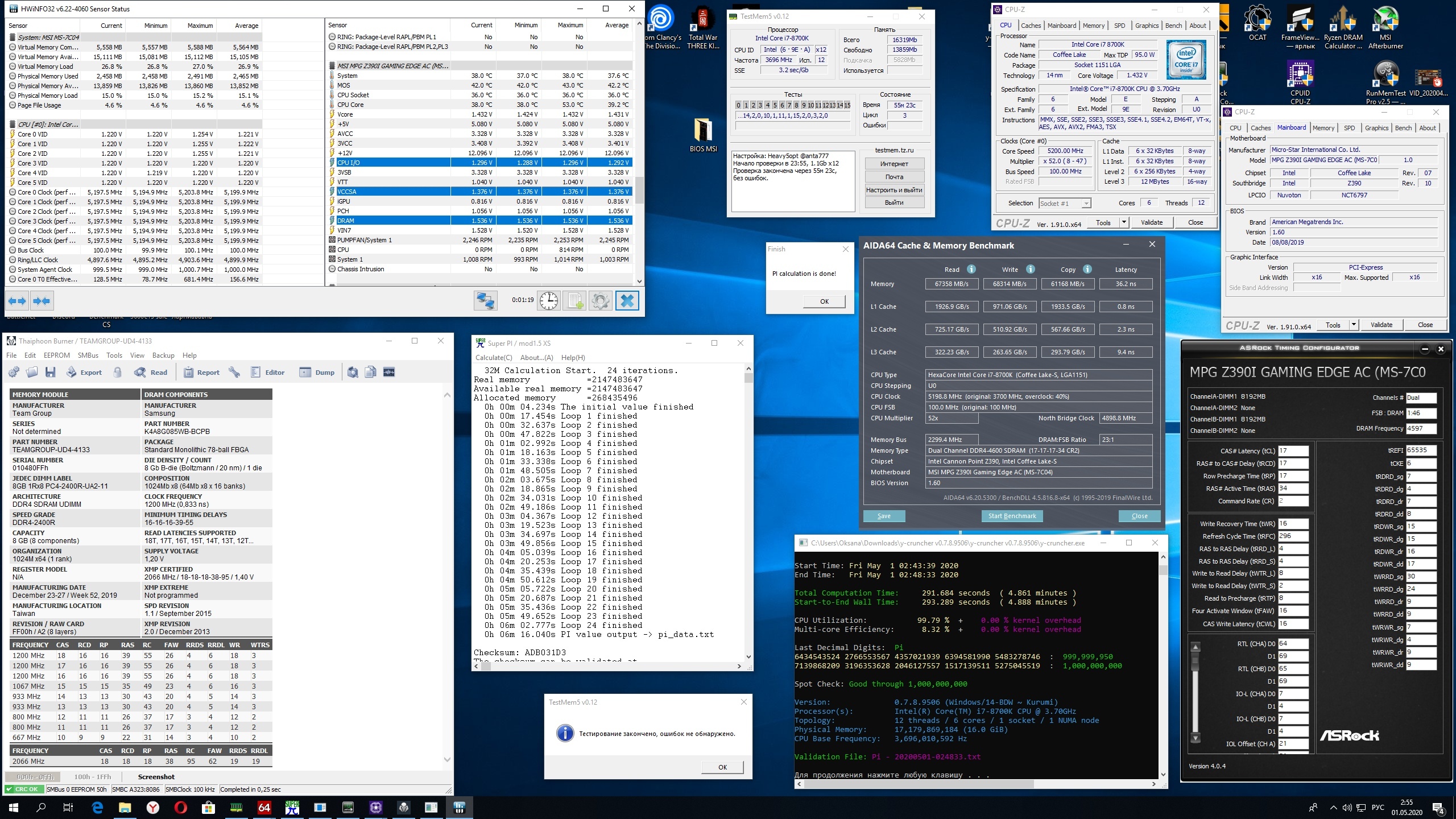Open the Socket #1 selection dropdown in CPU-Z
Screen dimensions: 1456x819
pos(1086,204)
